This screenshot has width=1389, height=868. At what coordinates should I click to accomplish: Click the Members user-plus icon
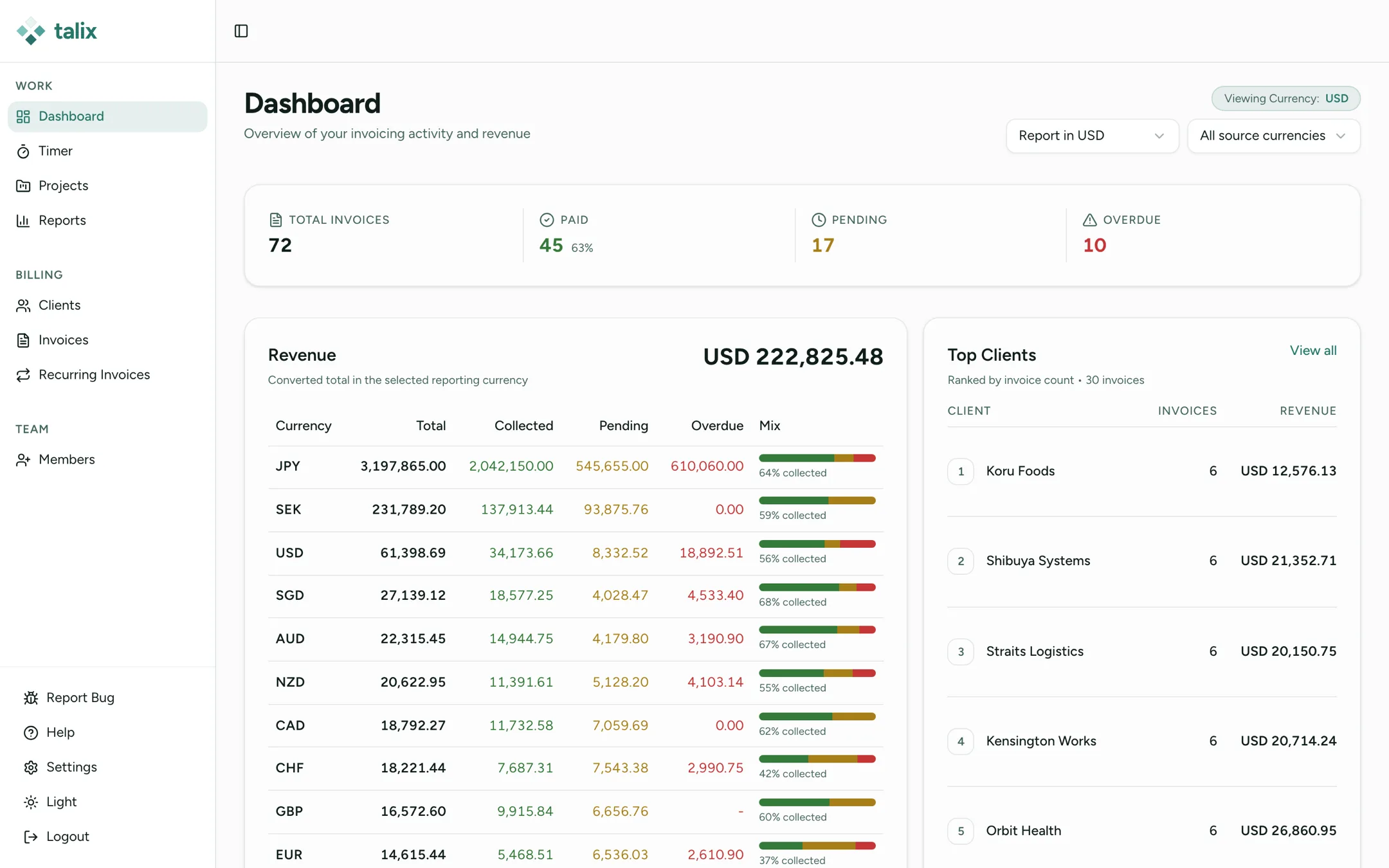[x=23, y=460]
